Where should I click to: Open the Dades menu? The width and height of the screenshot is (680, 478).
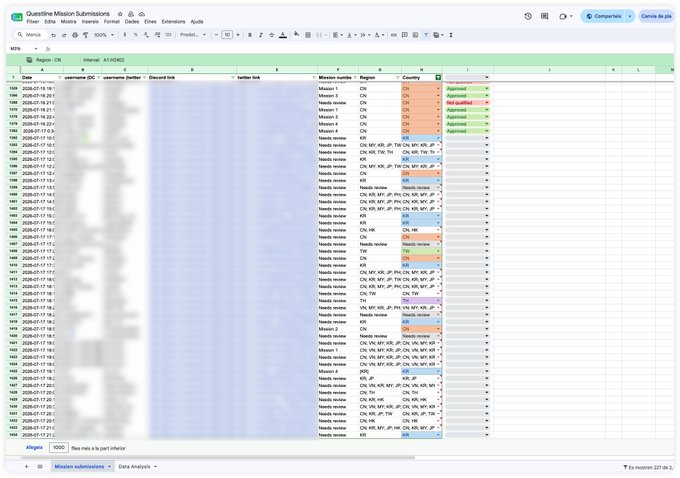pyautogui.click(x=132, y=22)
